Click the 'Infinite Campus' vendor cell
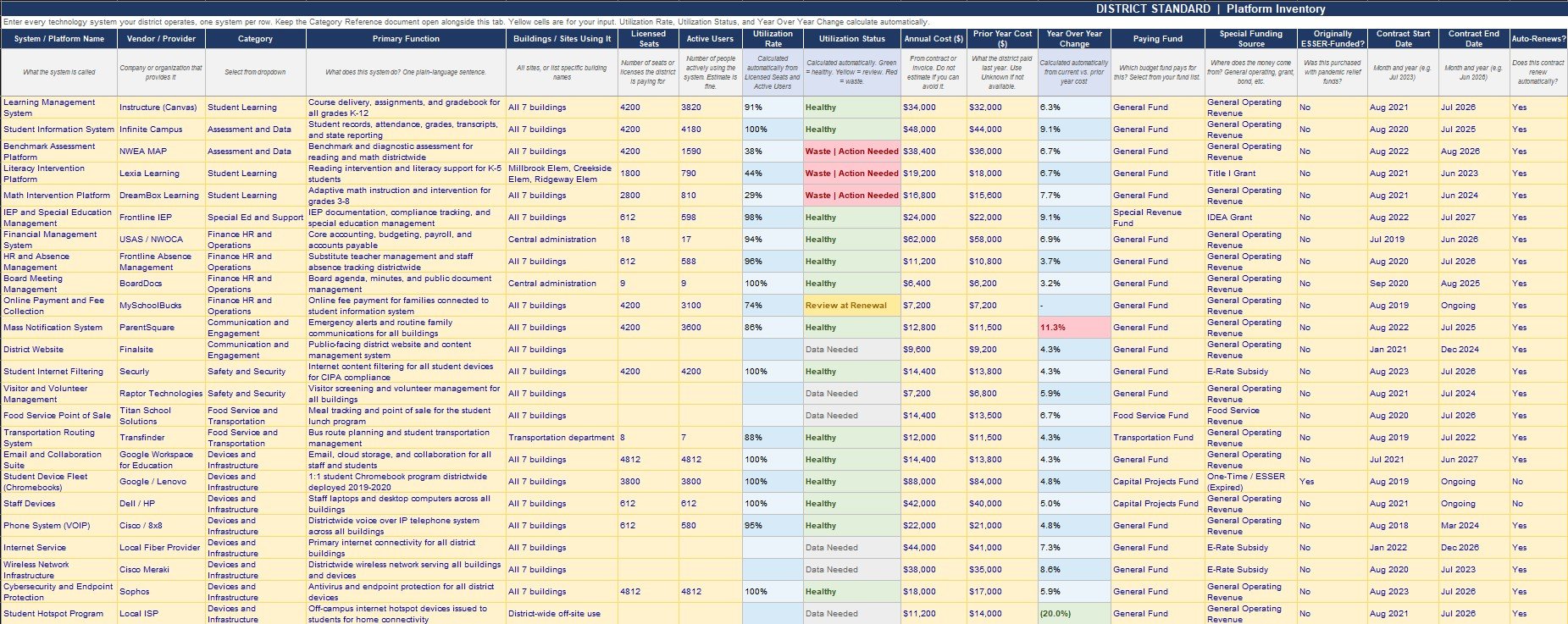1568x624 pixels. click(161, 130)
